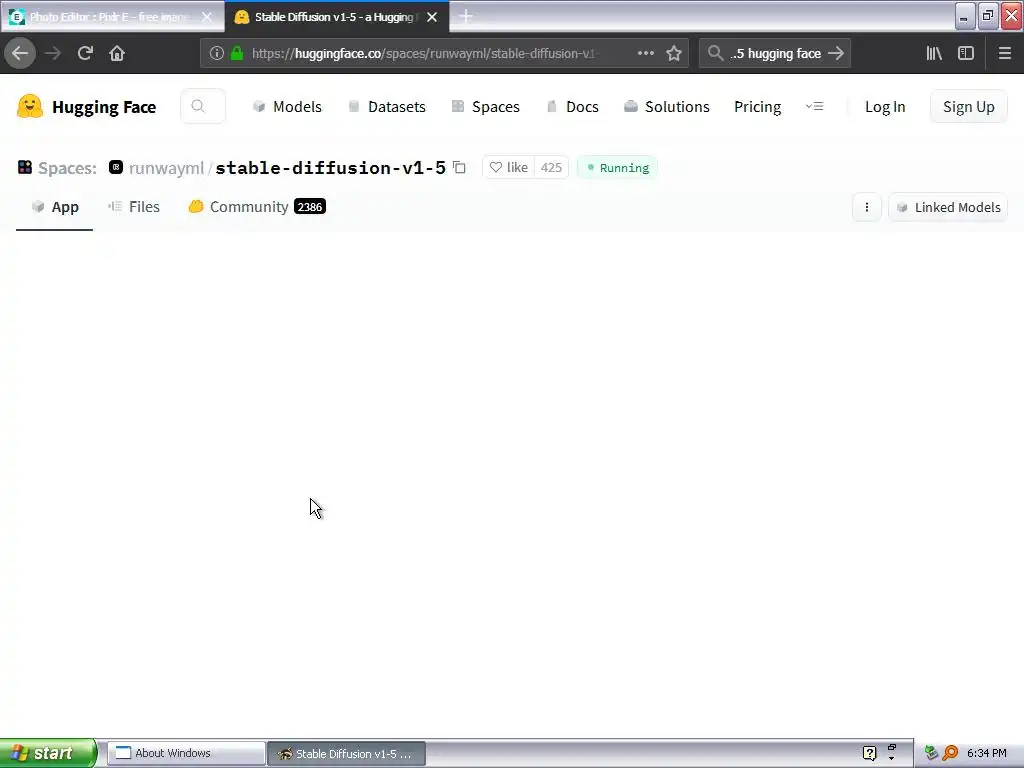Click the green padlock security icon
Viewport: 1024px width, 768px height.
click(237, 54)
